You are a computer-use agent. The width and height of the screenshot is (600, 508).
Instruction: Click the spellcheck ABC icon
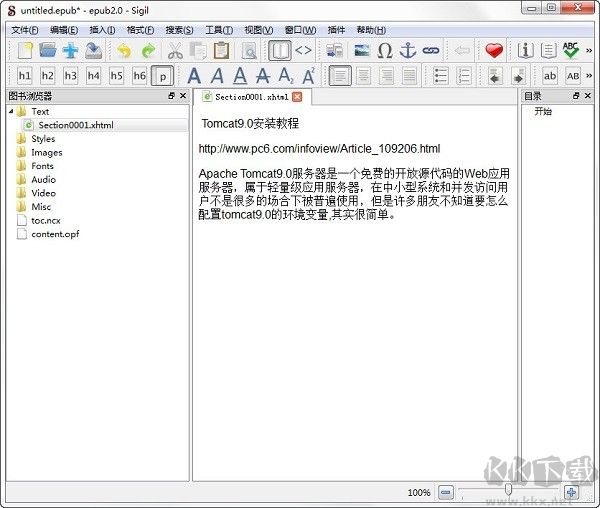click(571, 50)
